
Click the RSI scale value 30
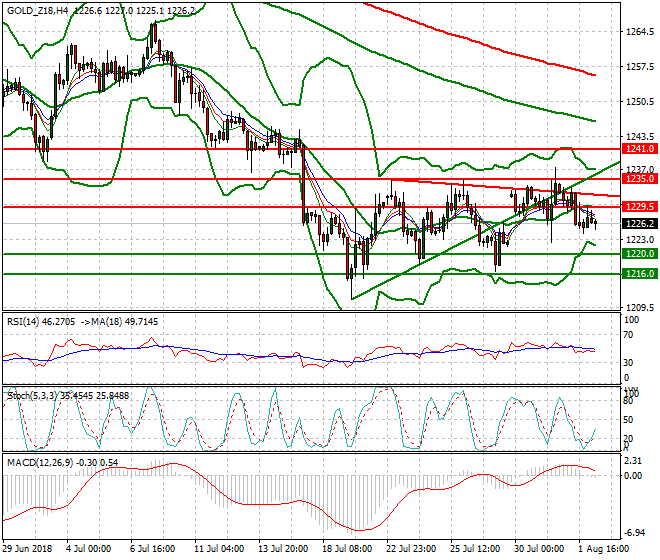pos(628,363)
